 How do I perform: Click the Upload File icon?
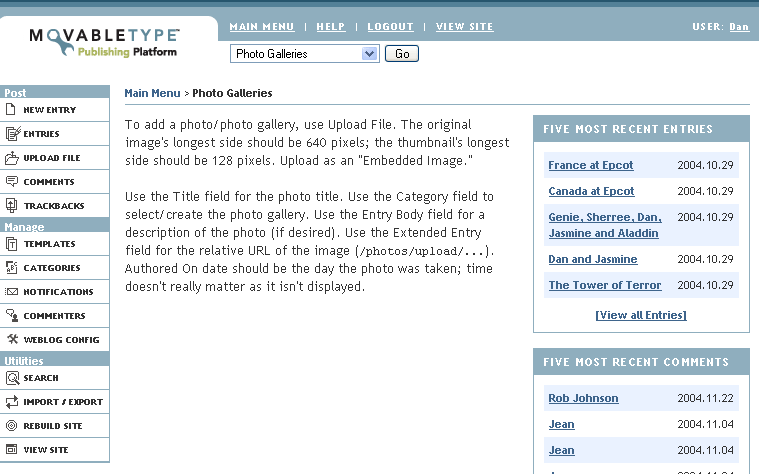click(x=12, y=158)
